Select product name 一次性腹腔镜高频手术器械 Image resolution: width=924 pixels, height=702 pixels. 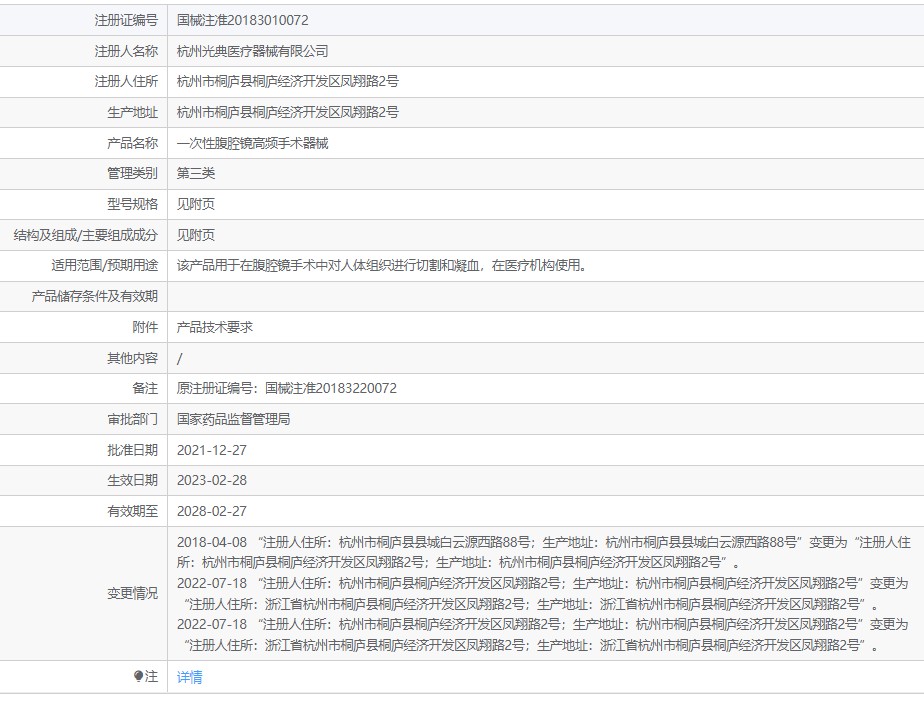(252, 143)
